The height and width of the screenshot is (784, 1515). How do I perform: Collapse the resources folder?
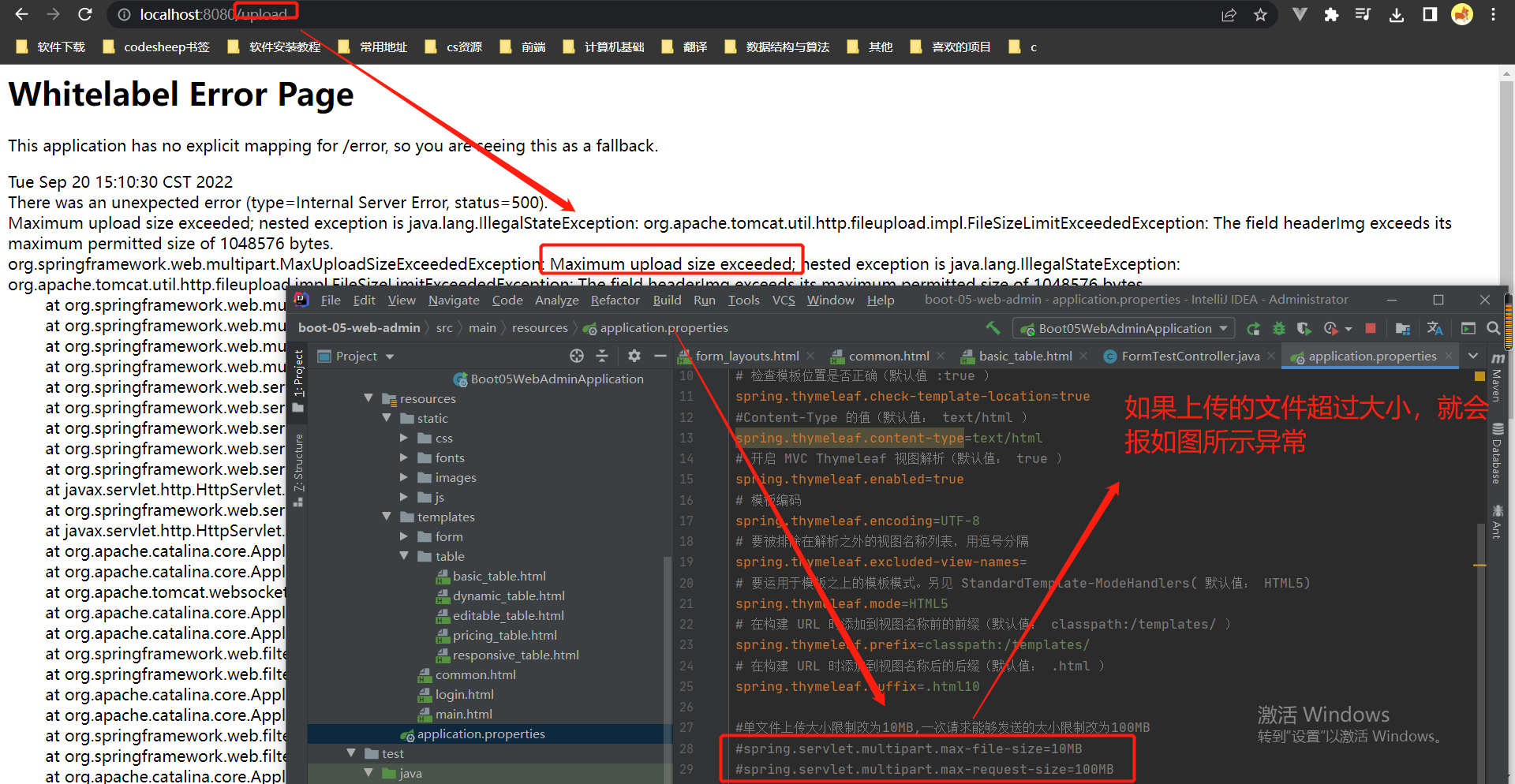point(368,398)
